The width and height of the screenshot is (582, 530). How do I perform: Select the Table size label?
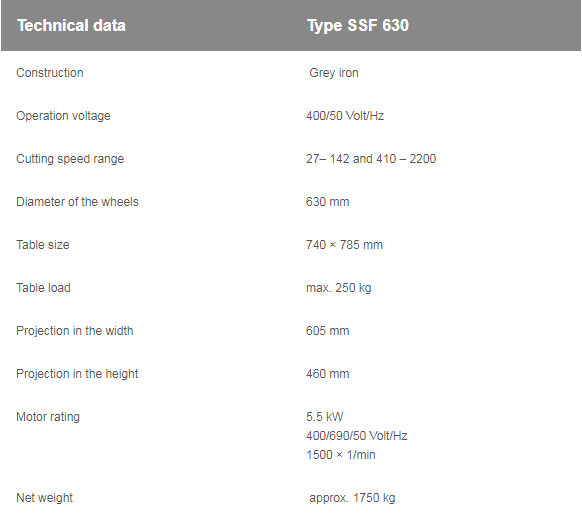click(x=43, y=245)
